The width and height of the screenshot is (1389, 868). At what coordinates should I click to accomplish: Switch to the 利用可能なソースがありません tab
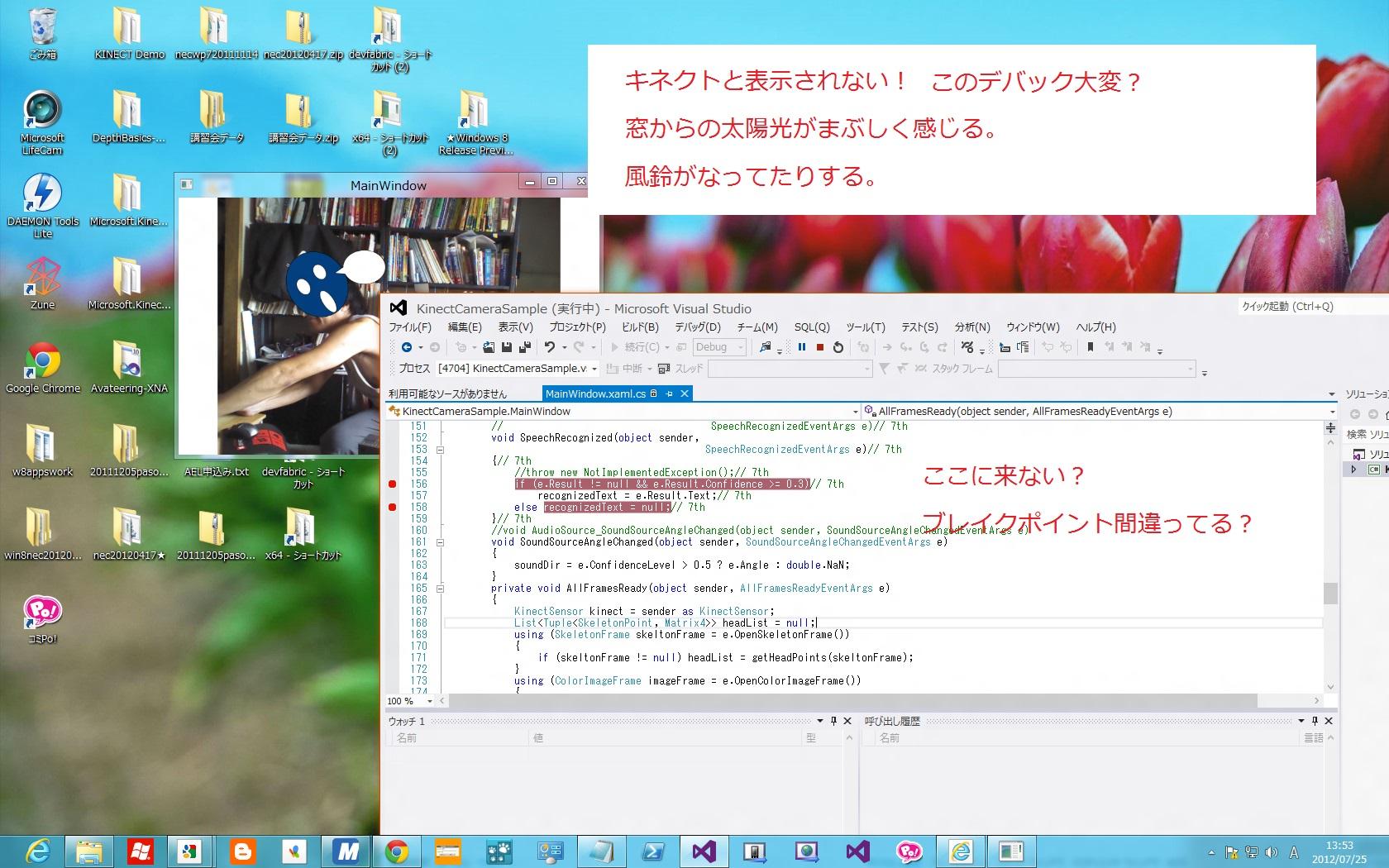[x=447, y=393]
